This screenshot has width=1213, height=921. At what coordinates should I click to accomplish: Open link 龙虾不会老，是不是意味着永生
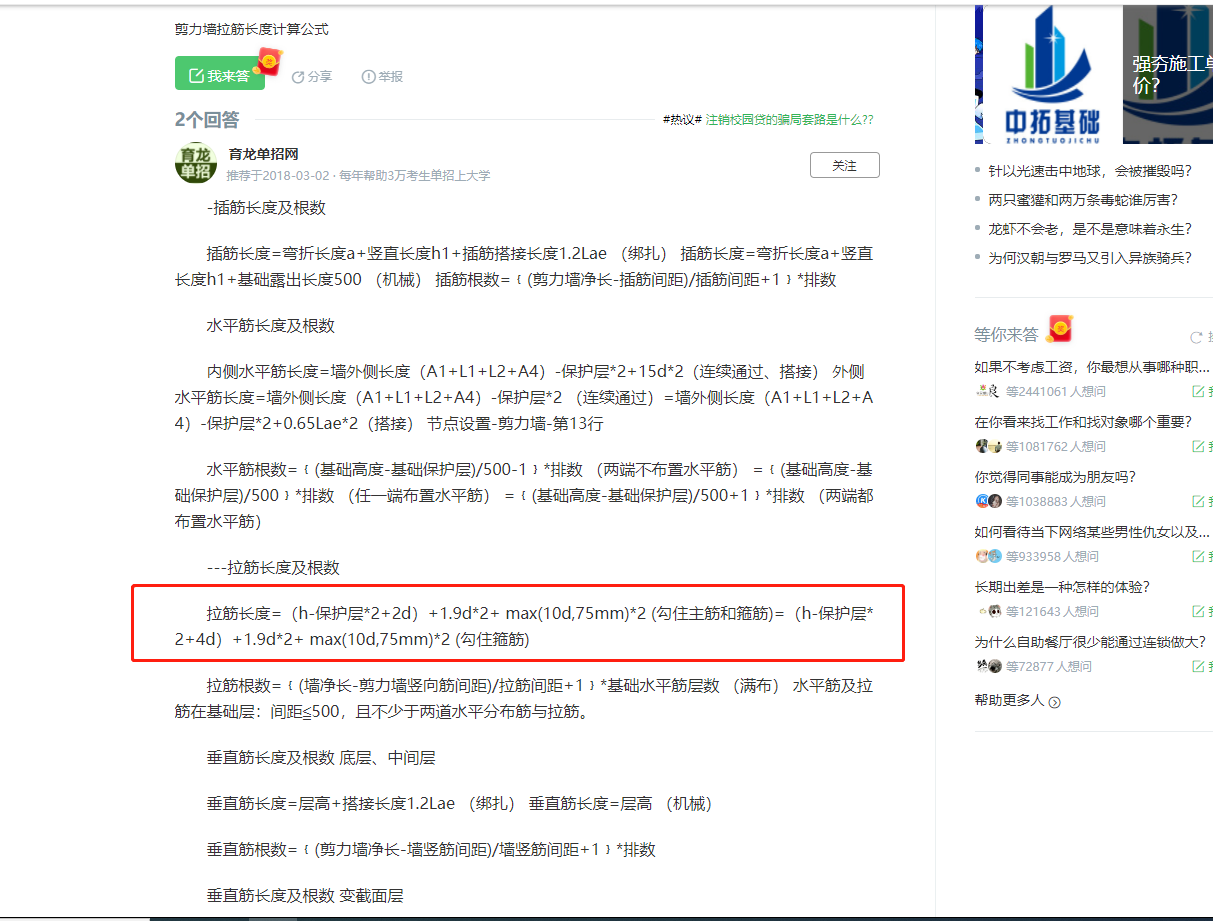point(1090,229)
